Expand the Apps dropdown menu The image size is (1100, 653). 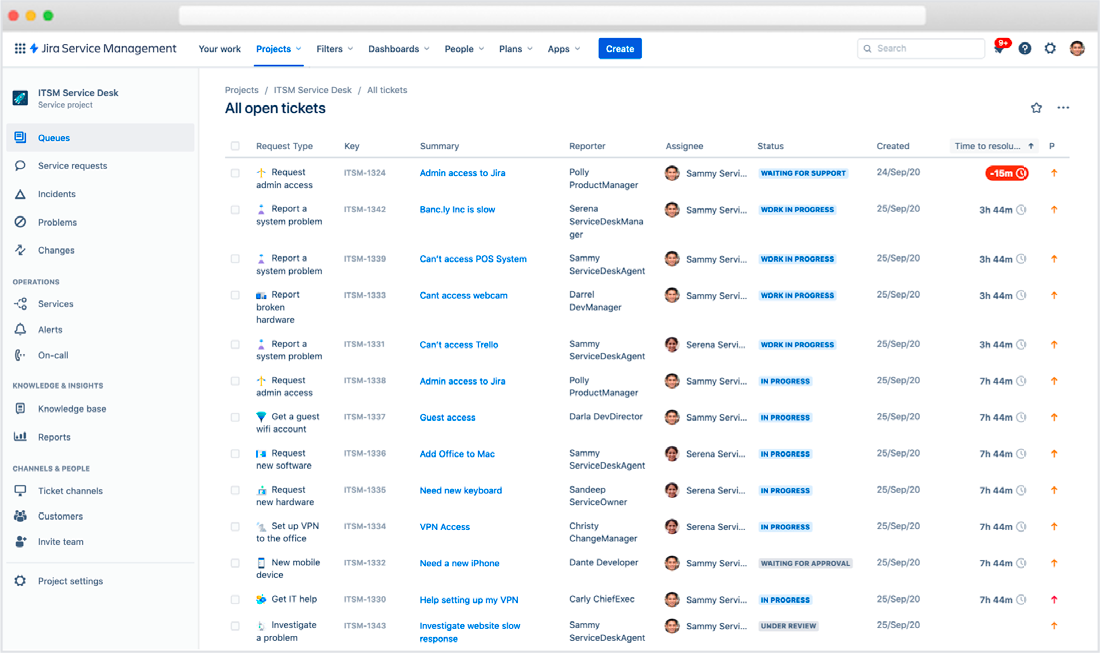point(564,48)
